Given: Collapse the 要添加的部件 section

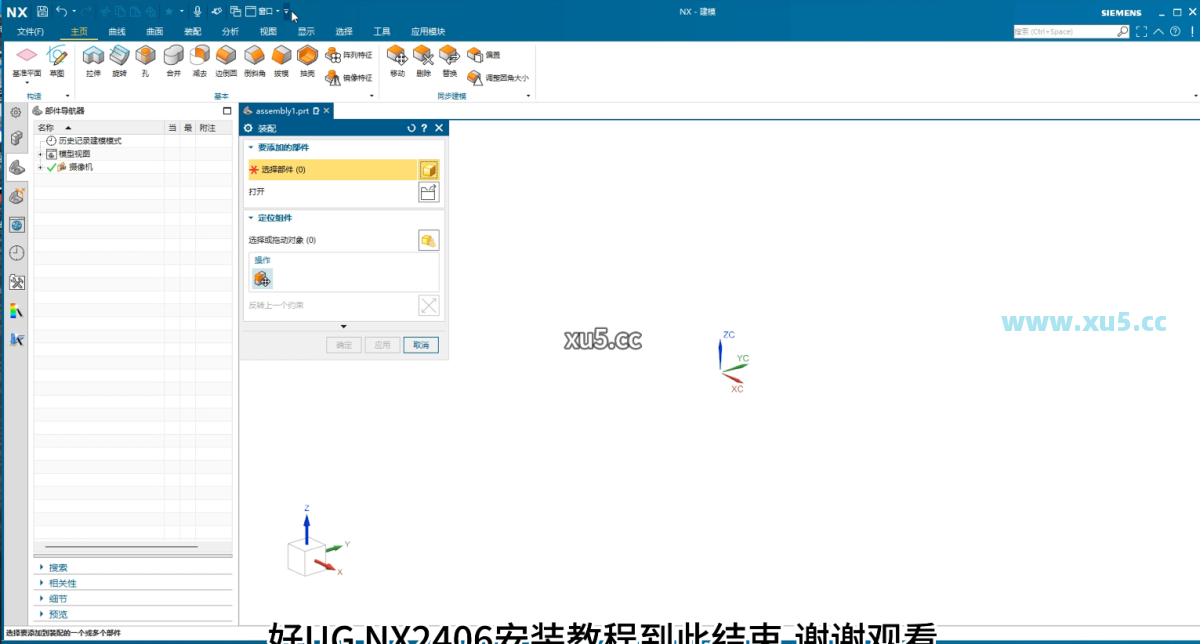Looking at the screenshot, I should (250, 147).
